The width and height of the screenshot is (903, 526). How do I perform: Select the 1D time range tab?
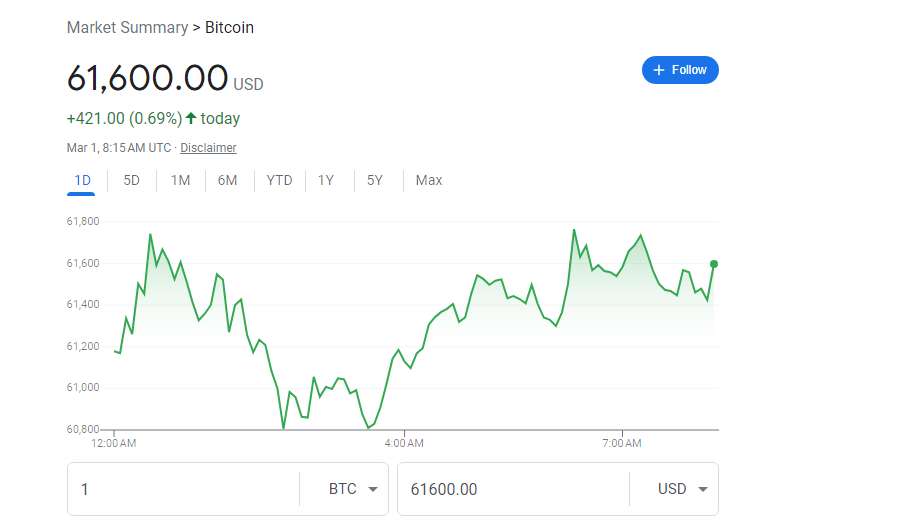pyautogui.click(x=82, y=180)
